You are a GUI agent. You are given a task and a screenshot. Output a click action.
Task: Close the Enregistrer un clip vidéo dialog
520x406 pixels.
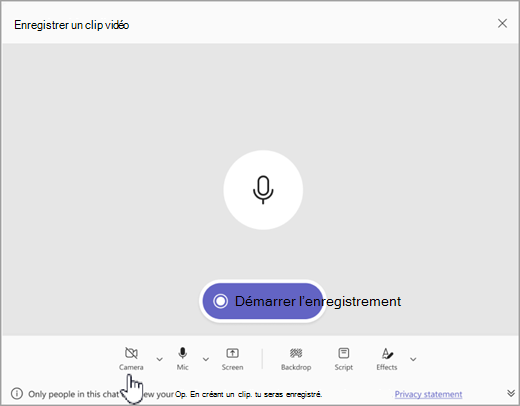tap(502, 23)
